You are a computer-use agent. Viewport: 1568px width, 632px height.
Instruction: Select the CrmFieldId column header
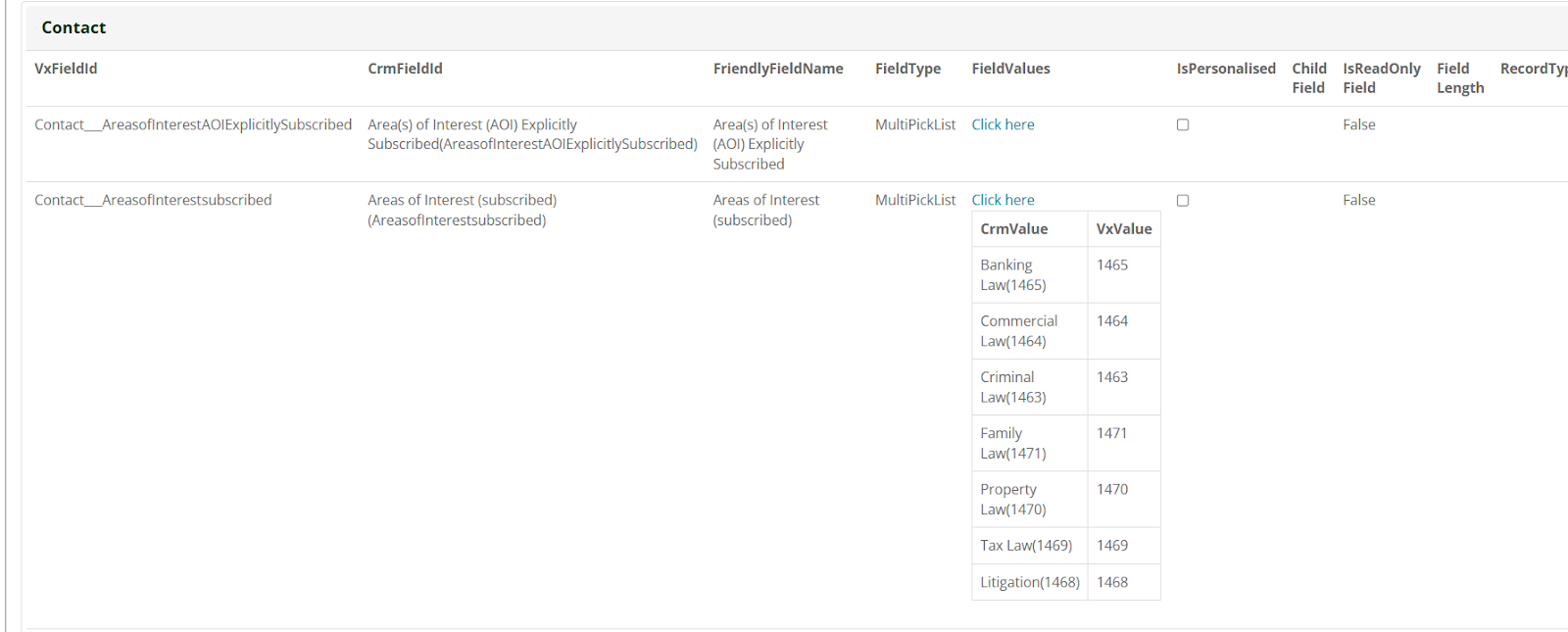coord(405,69)
